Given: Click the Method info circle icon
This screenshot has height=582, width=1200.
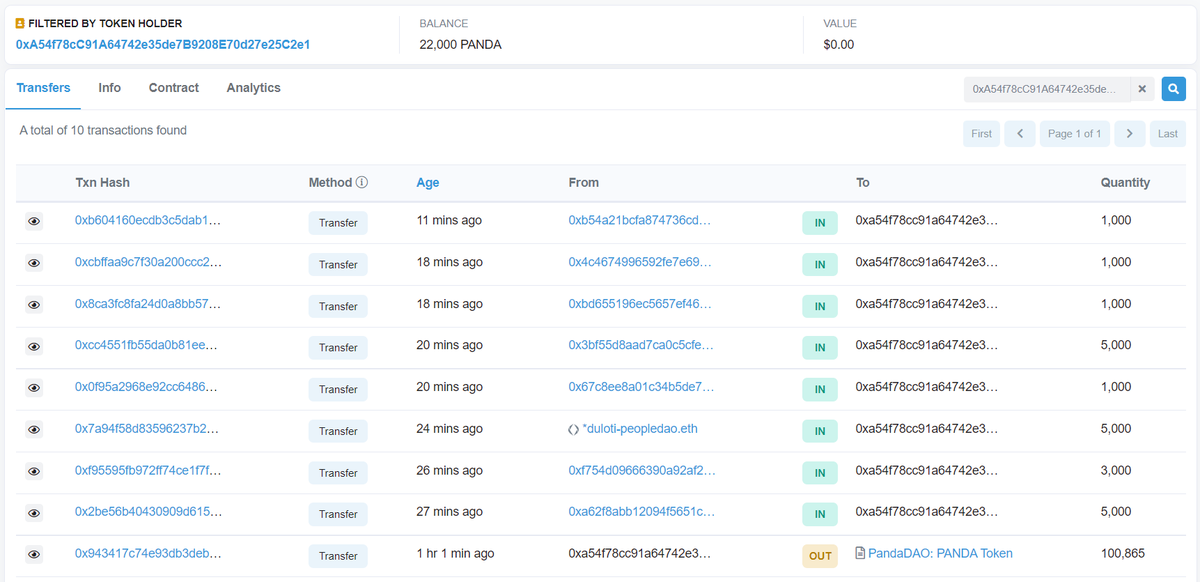Looking at the screenshot, I should click(362, 183).
